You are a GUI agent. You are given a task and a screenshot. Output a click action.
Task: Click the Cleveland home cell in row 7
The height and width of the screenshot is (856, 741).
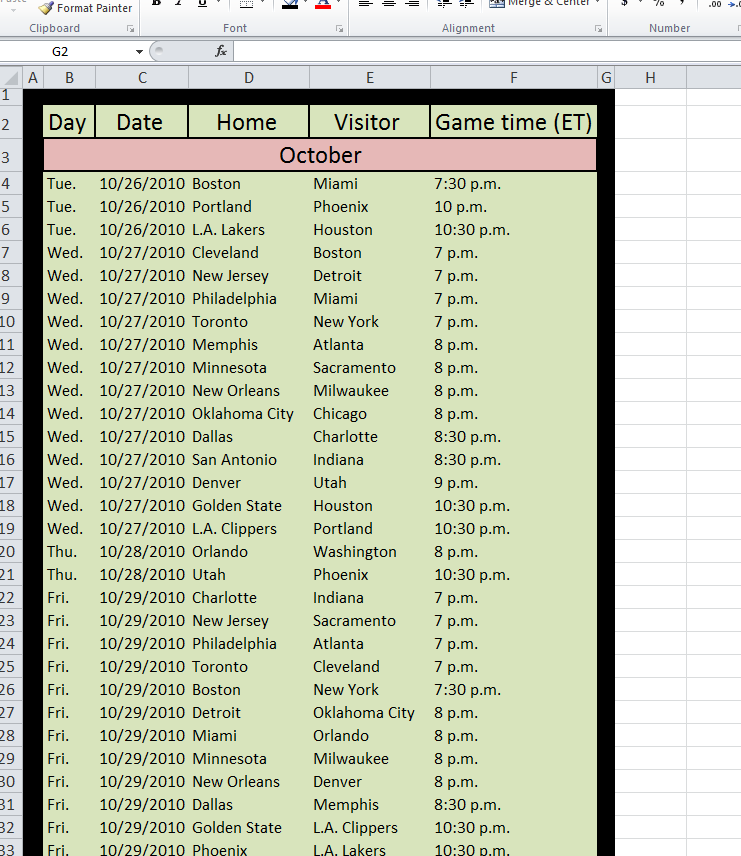249,253
